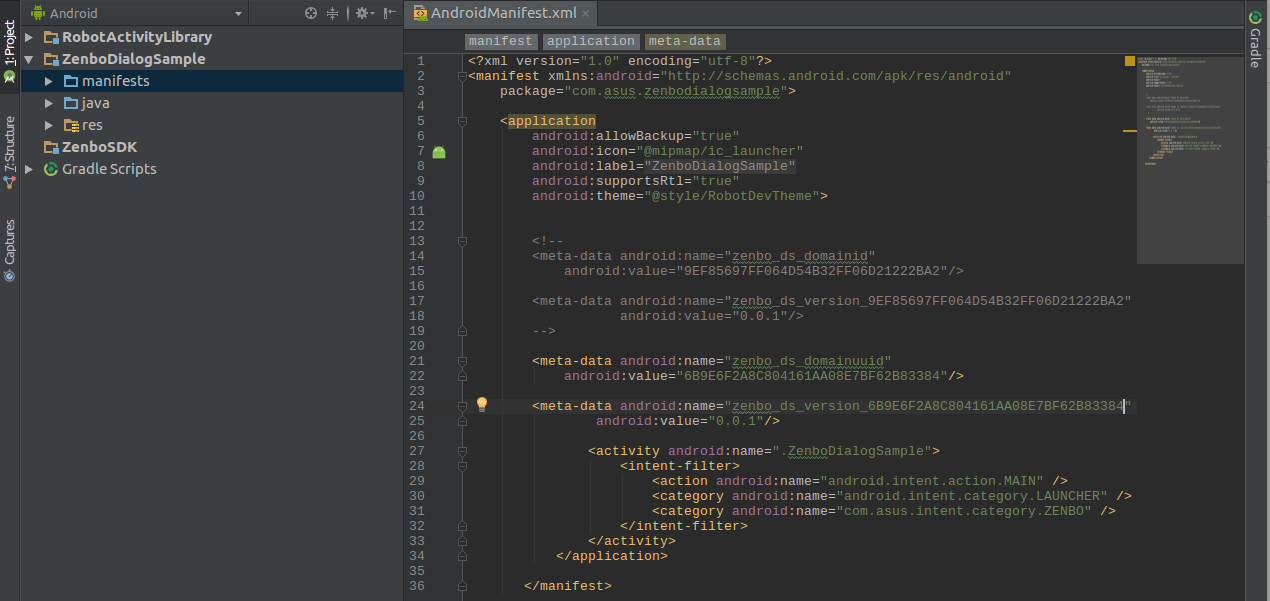The height and width of the screenshot is (601, 1270).
Task: Click the green Android head icon in the view selector
Action: pos(38,13)
